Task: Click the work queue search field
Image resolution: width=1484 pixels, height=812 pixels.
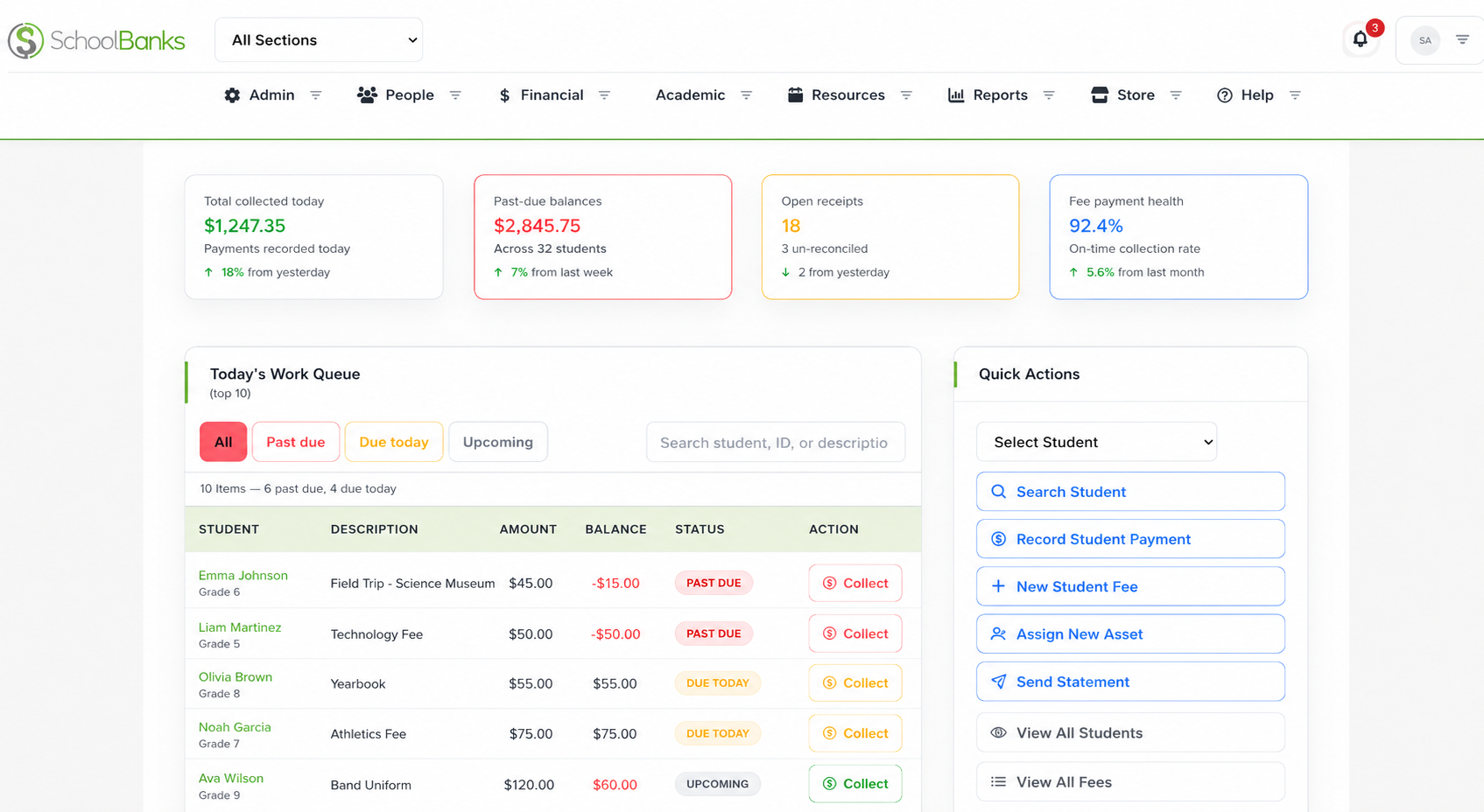Action: click(x=776, y=442)
